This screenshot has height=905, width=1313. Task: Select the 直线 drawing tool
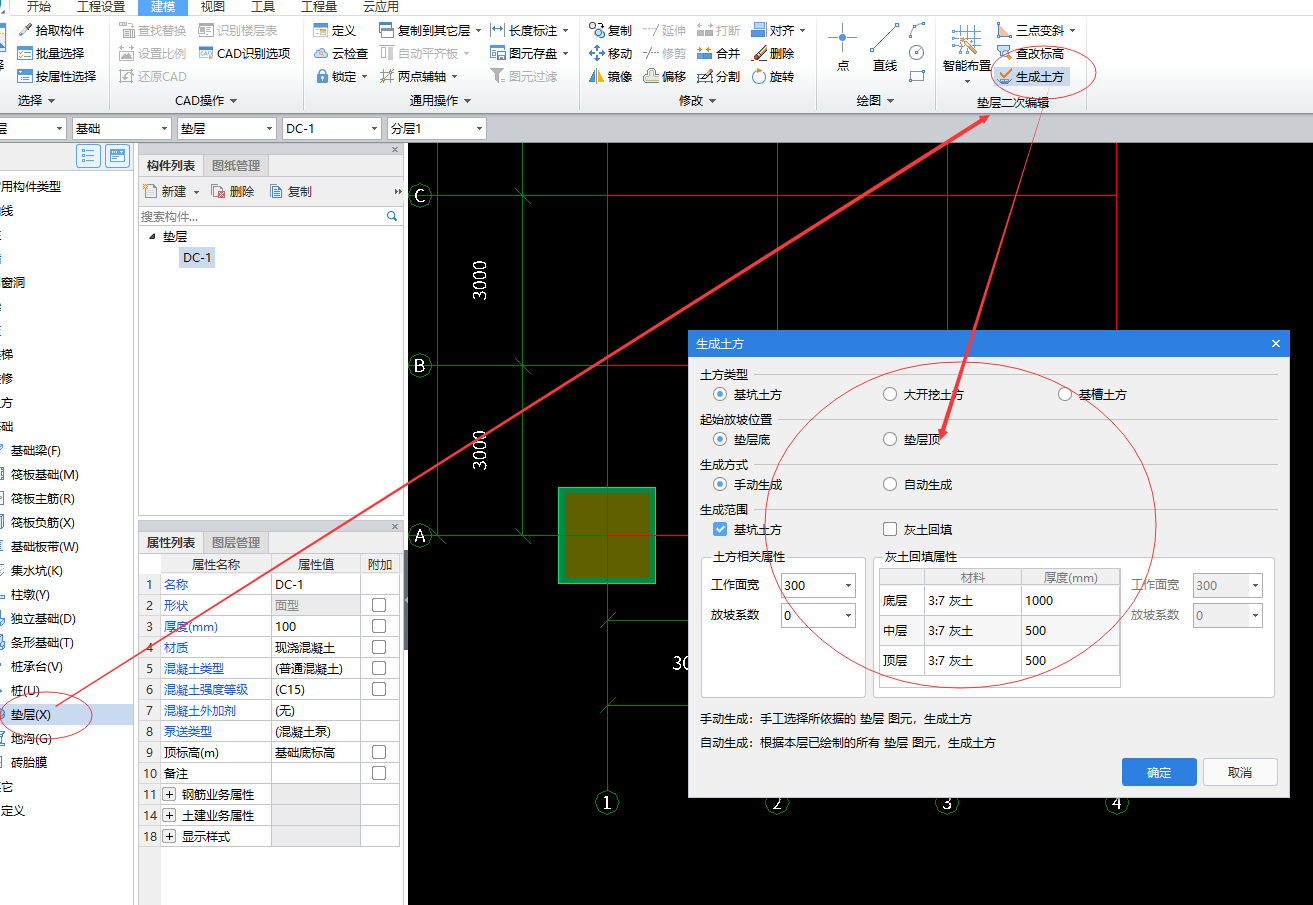coord(884,48)
